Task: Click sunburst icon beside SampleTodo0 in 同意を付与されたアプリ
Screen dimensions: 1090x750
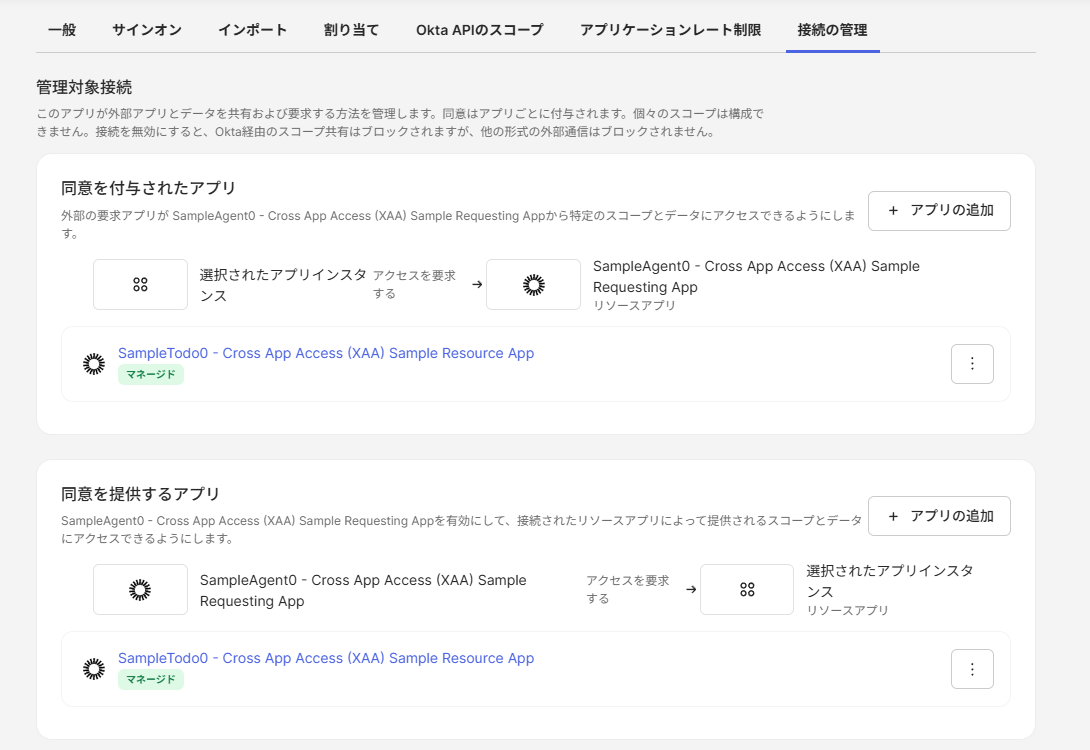Action: tap(94, 364)
